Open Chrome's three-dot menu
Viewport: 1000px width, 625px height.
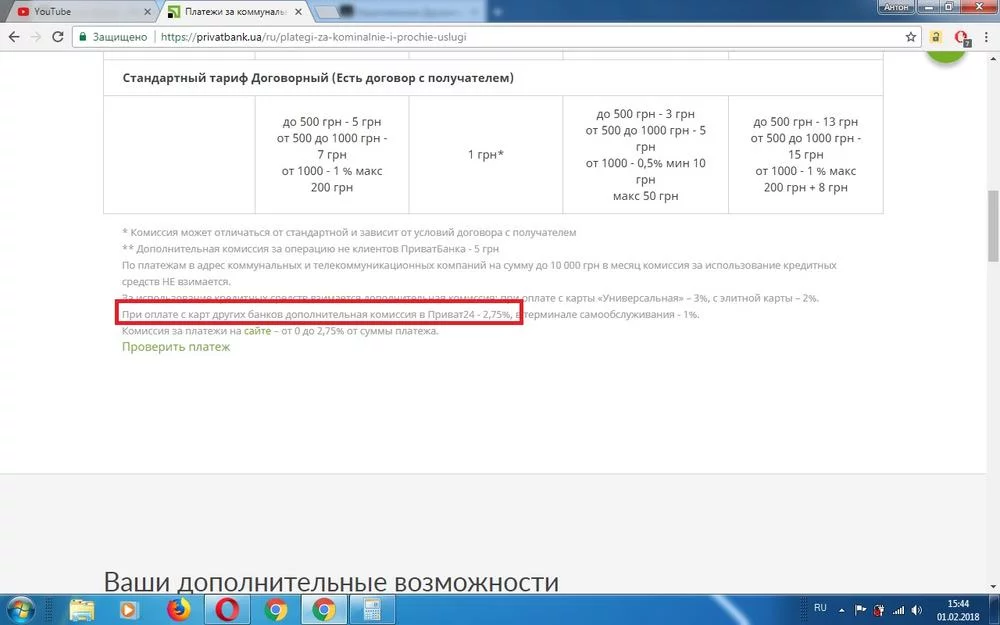coord(986,37)
